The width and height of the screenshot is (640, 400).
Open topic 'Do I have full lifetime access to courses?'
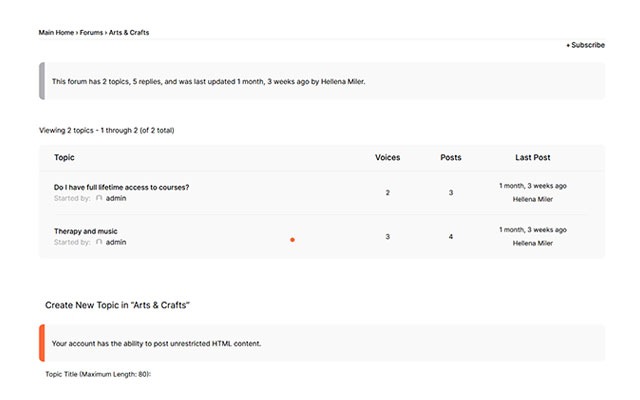click(x=121, y=187)
